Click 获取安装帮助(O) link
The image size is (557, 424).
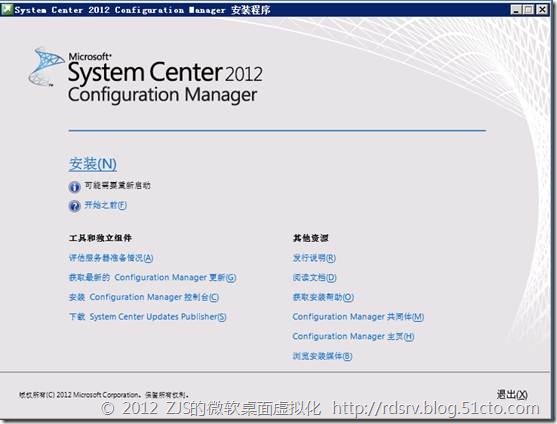(x=323, y=297)
